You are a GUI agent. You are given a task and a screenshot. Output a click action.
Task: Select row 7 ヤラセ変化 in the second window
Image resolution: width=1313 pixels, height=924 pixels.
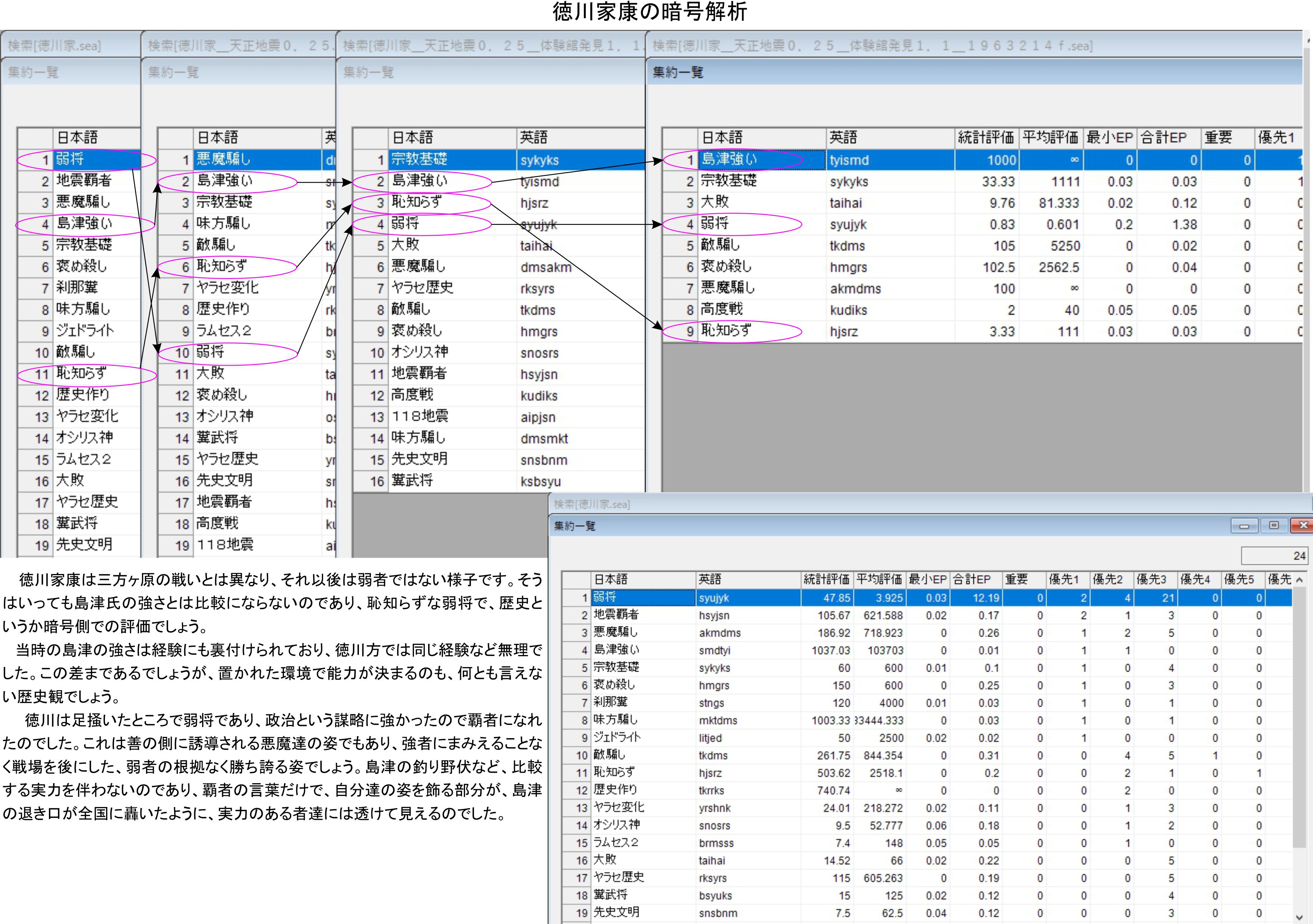click(247, 288)
